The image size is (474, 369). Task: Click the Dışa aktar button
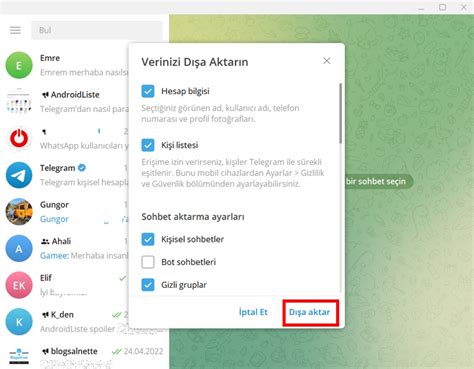310,312
